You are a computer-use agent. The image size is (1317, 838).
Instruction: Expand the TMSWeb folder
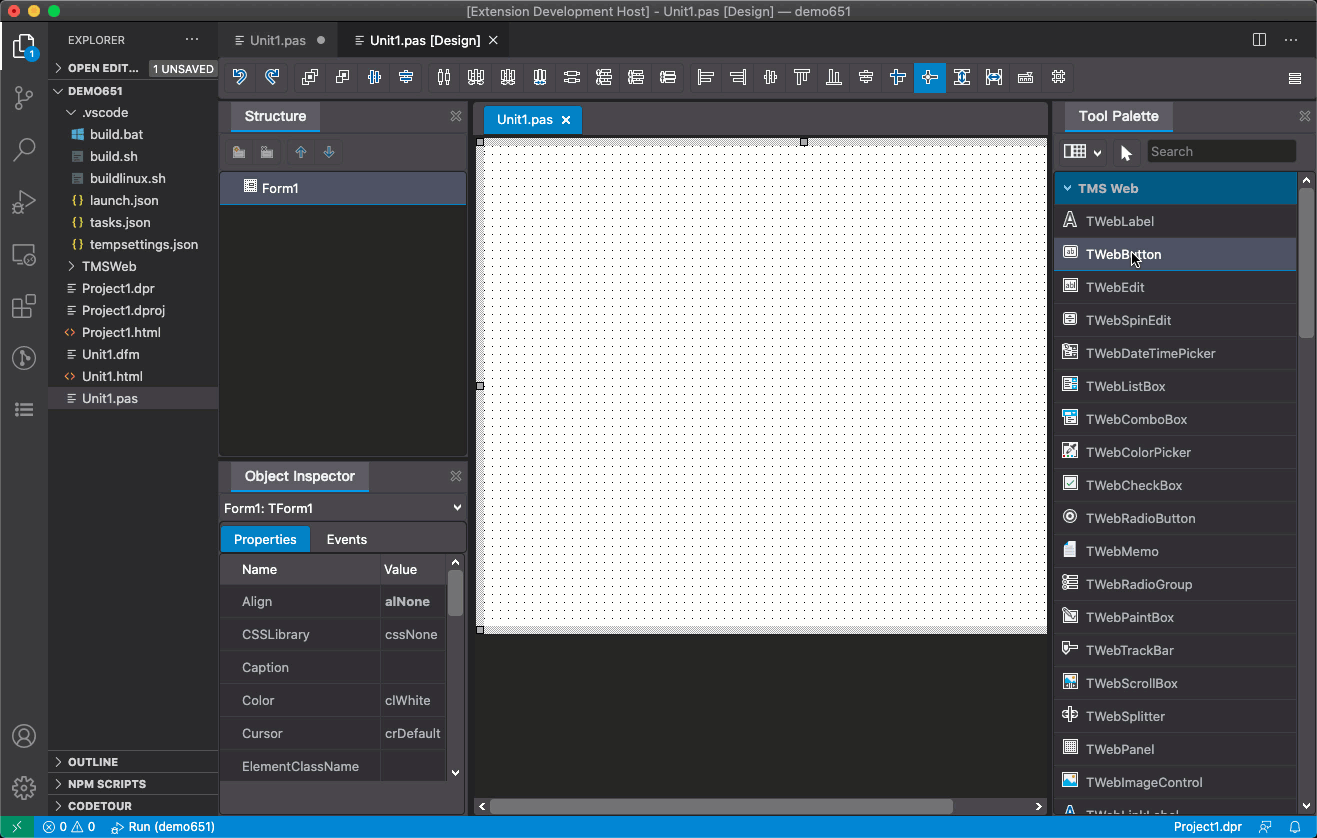coord(71,267)
